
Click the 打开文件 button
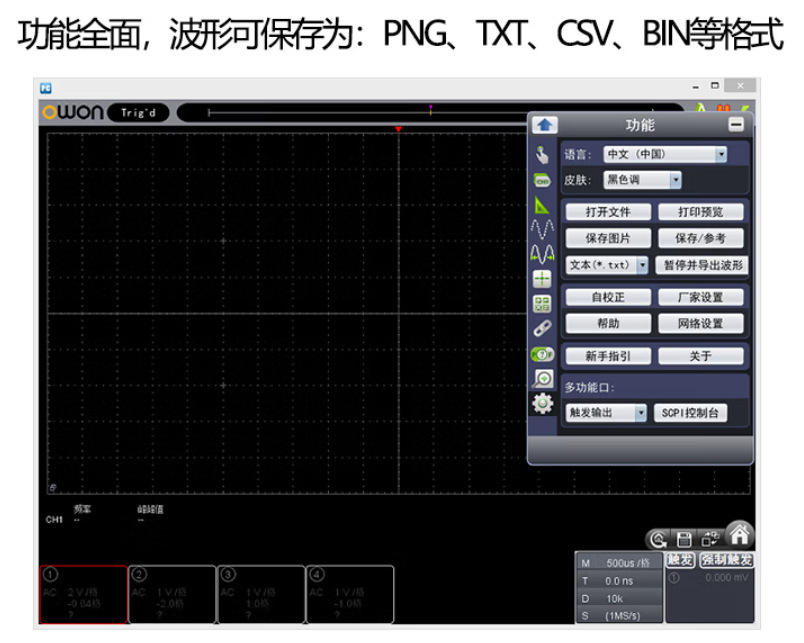(x=608, y=212)
